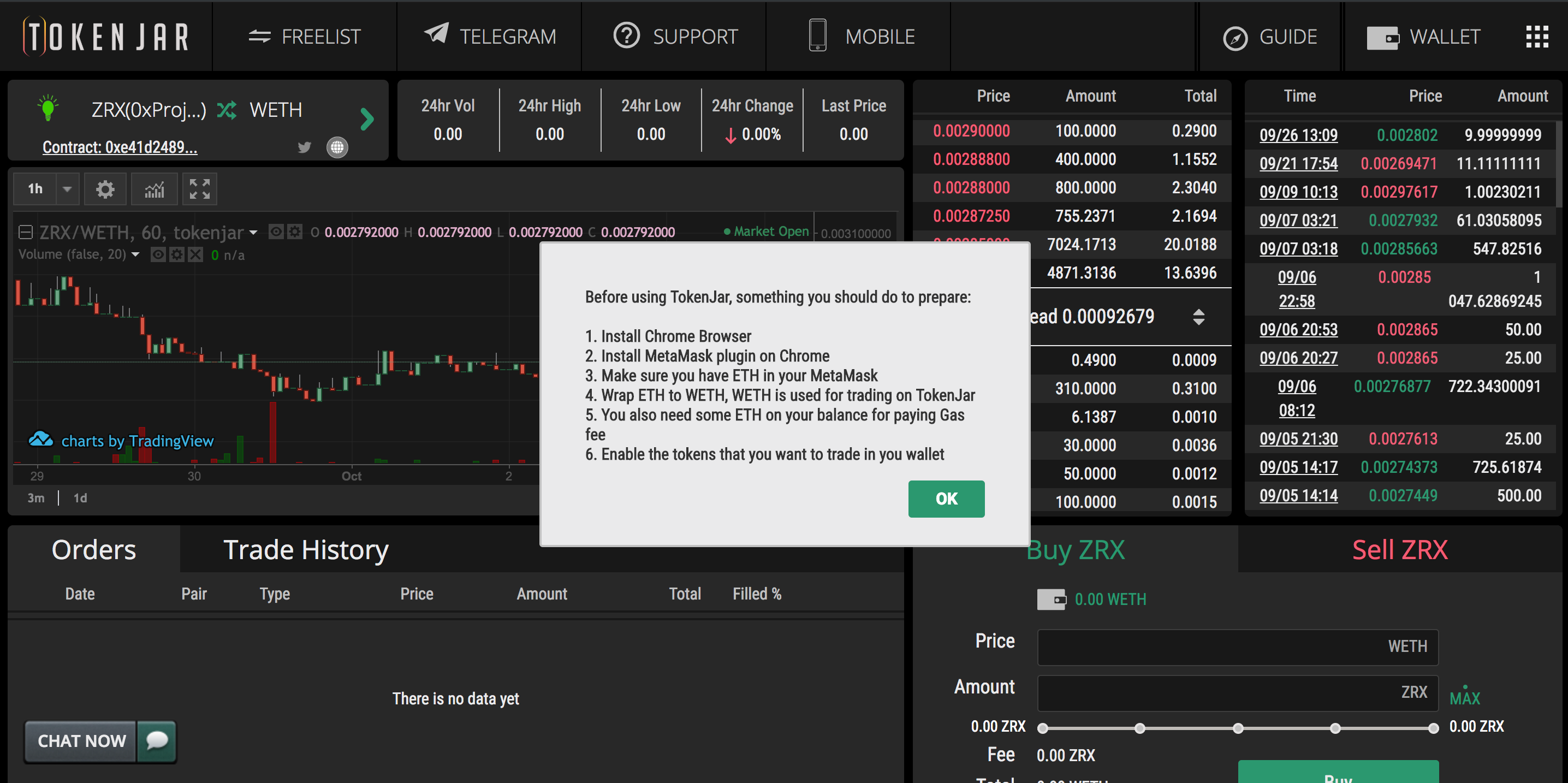
Task: Open trade timestamp 09/06 20:53
Action: click(x=1298, y=329)
